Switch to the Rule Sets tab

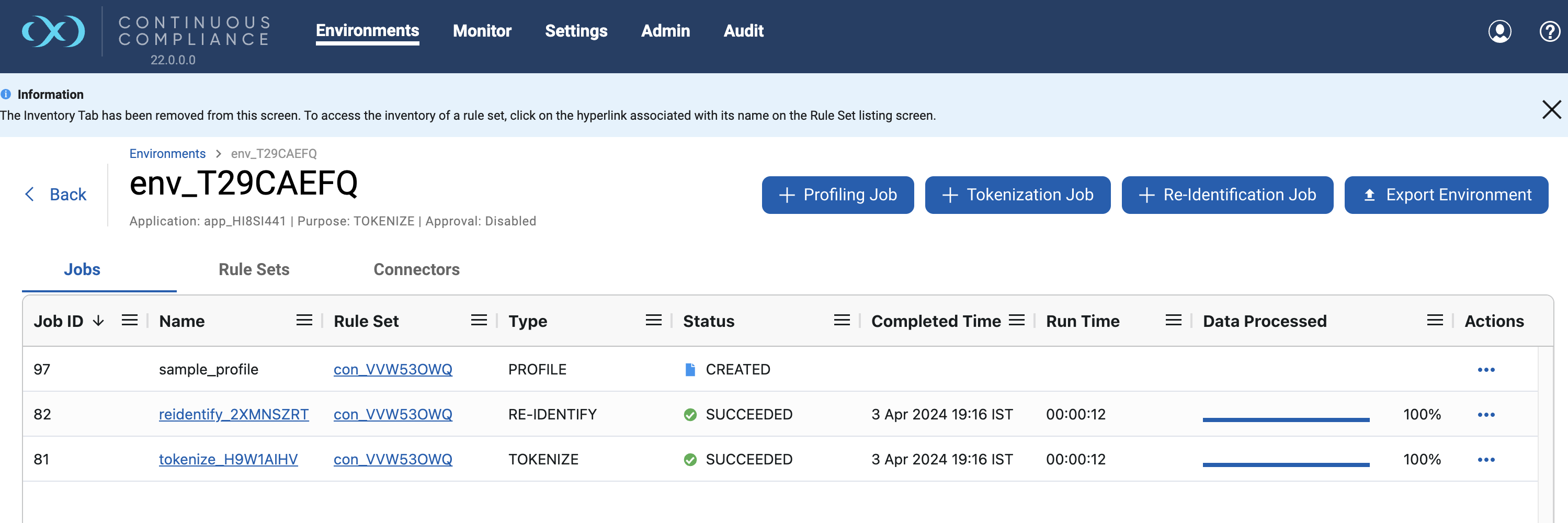click(254, 269)
